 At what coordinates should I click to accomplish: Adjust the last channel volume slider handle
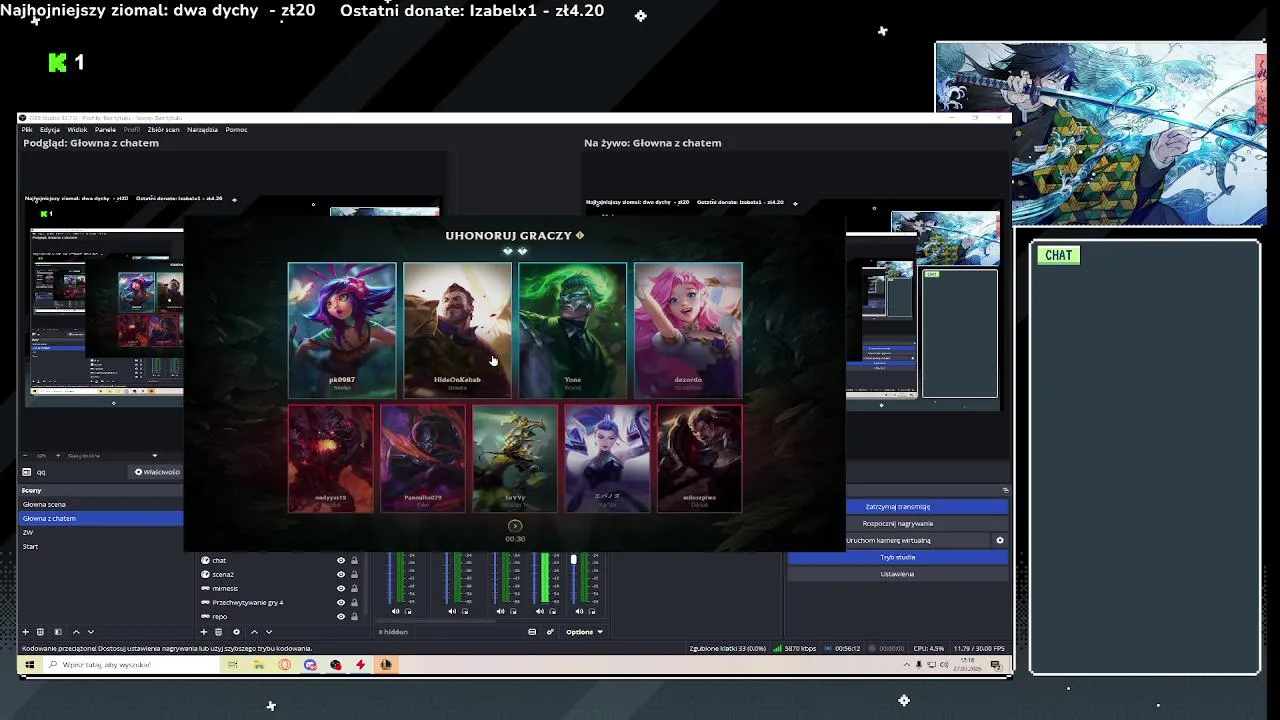[x=574, y=560]
